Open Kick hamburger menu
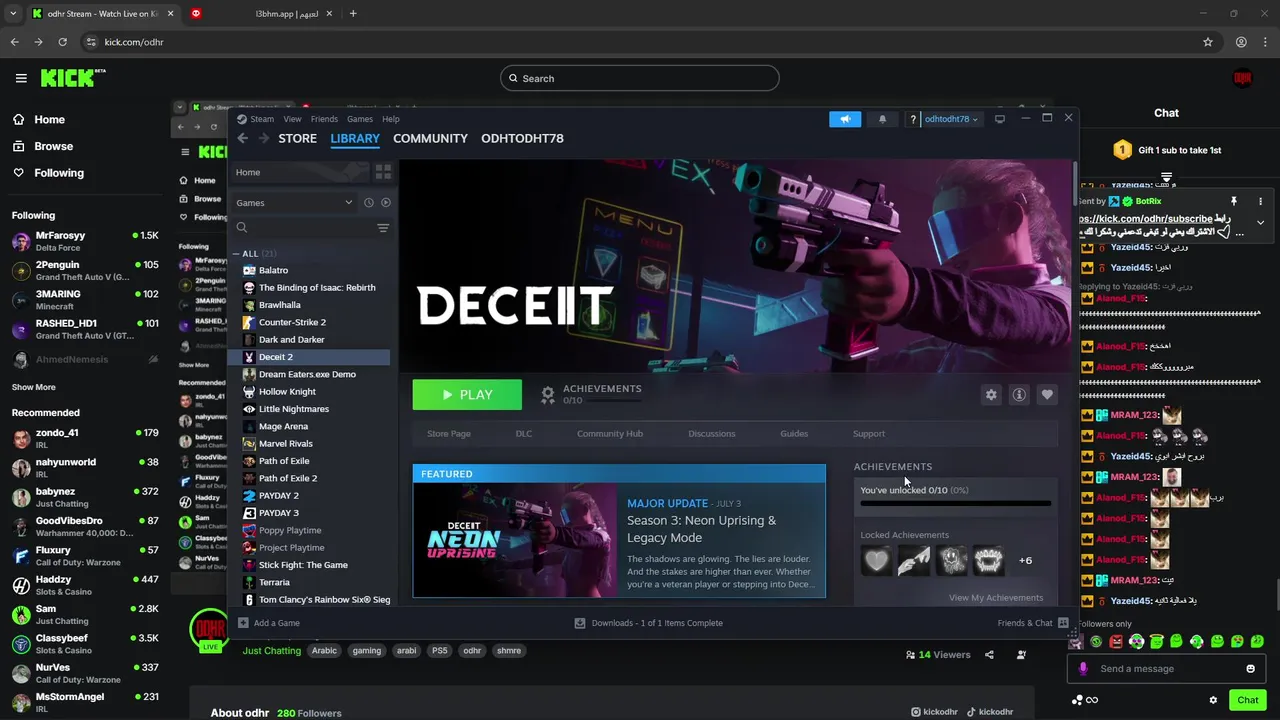This screenshot has height=720, width=1280. (x=21, y=78)
